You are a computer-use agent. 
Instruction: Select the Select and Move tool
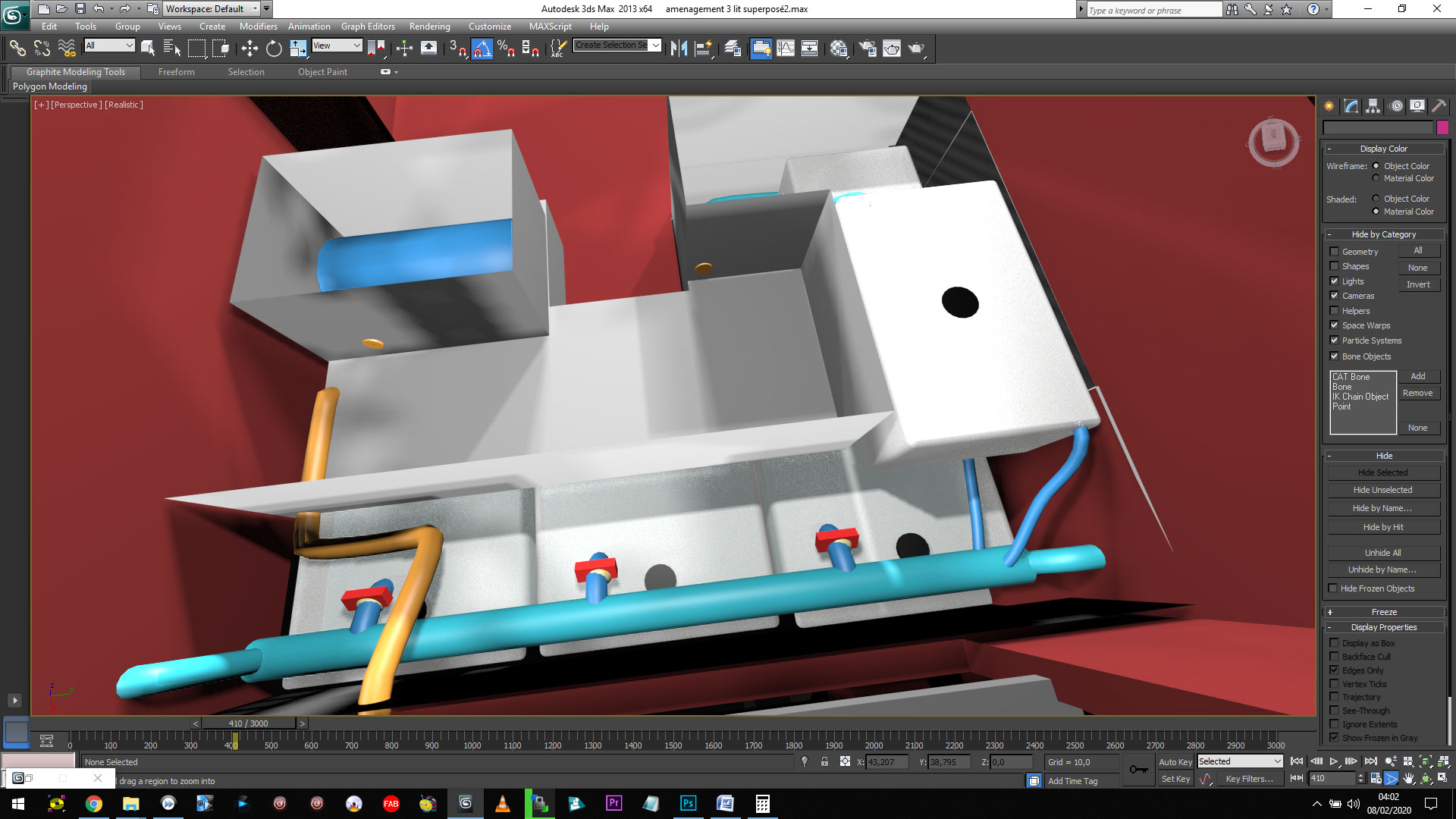(x=249, y=49)
